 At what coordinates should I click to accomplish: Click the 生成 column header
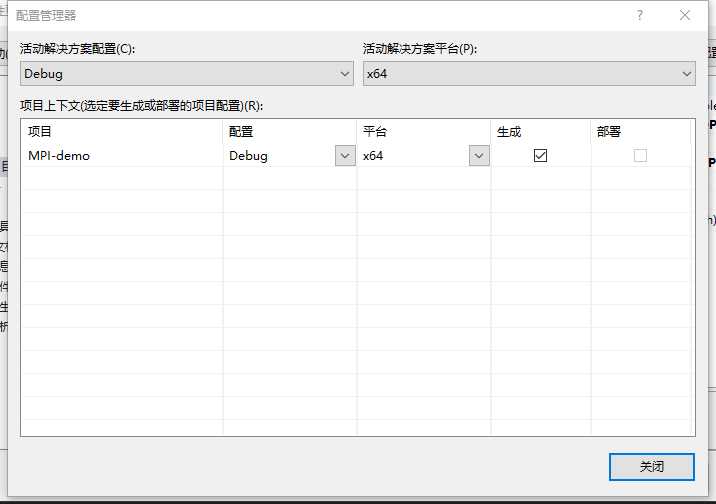click(x=541, y=132)
